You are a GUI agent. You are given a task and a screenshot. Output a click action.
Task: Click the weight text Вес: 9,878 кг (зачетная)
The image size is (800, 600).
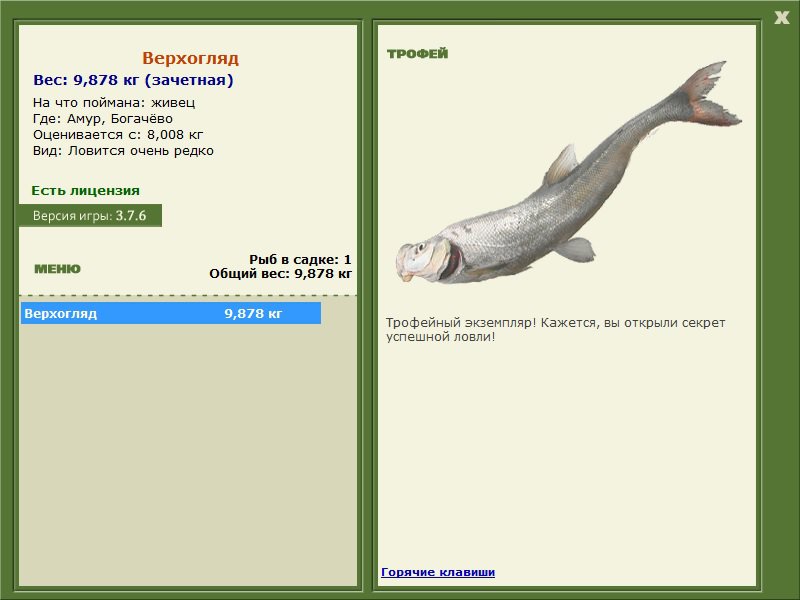[x=133, y=80]
